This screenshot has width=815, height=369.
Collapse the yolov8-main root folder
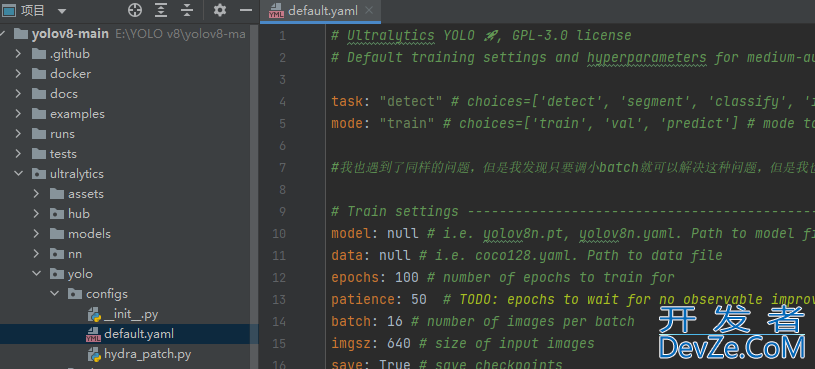(x=3, y=34)
